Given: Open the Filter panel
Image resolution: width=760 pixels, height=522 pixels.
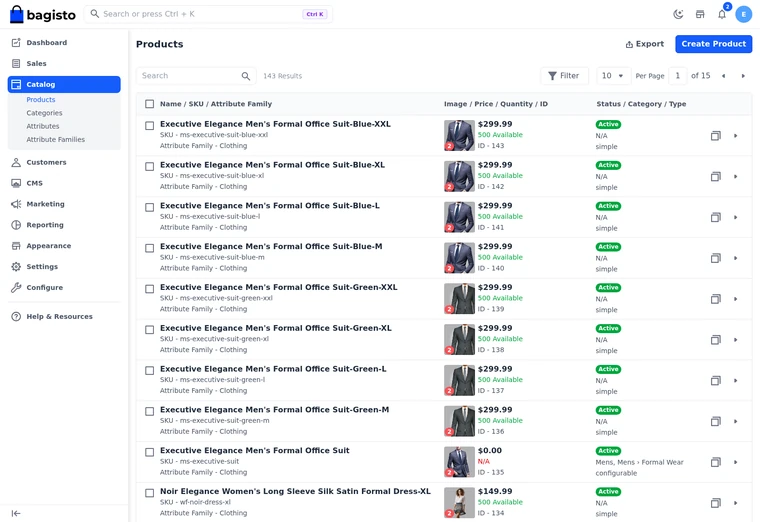Looking at the screenshot, I should coord(564,76).
